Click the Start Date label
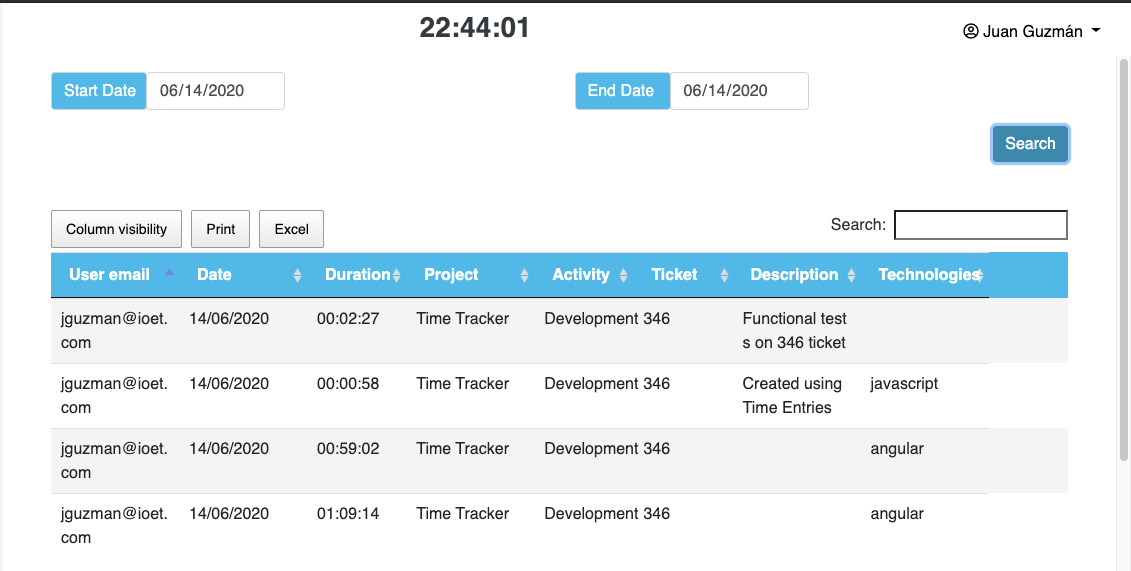The height and width of the screenshot is (571, 1131). 99,91
